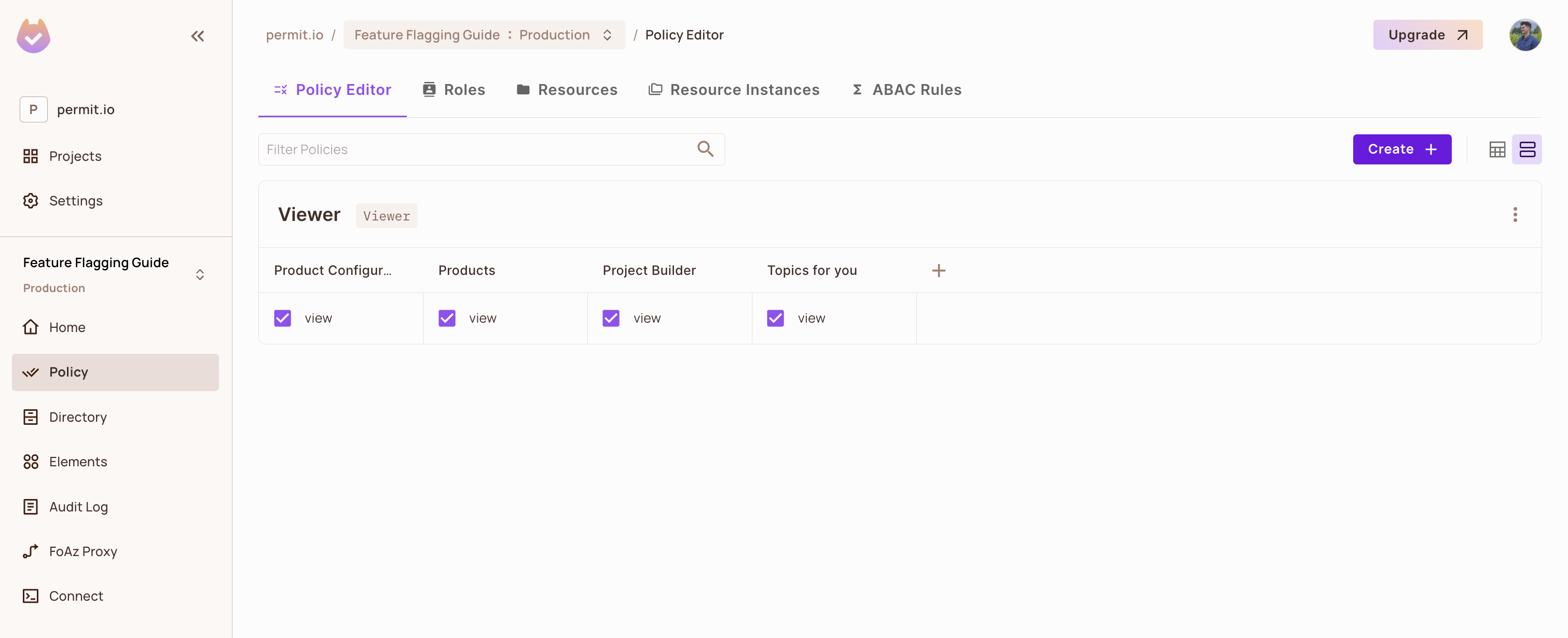This screenshot has height=638, width=1568.
Task: Open the Viewer role options menu
Action: [x=1515, y=214]
